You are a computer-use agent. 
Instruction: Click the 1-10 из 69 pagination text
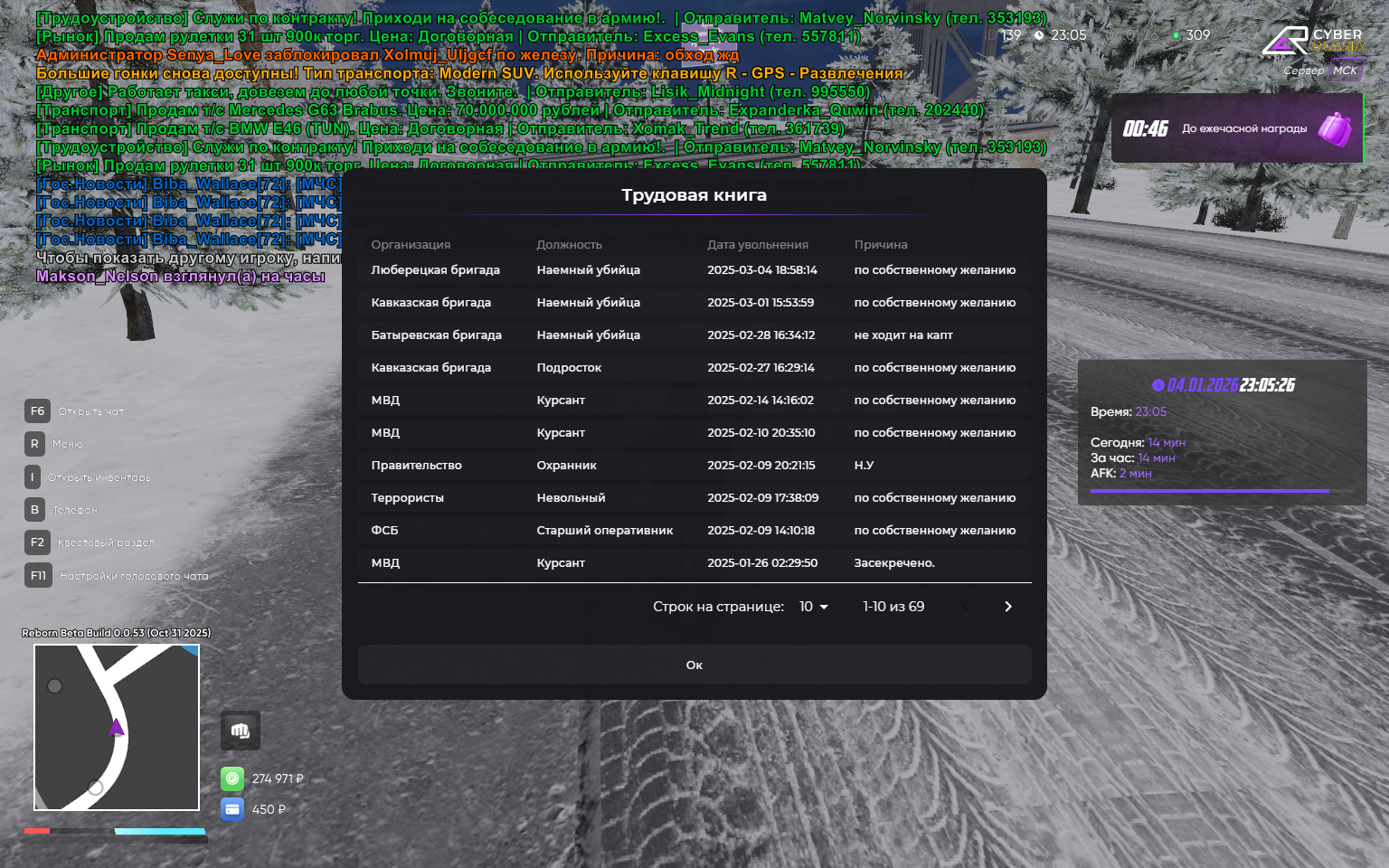click(893, 607)
